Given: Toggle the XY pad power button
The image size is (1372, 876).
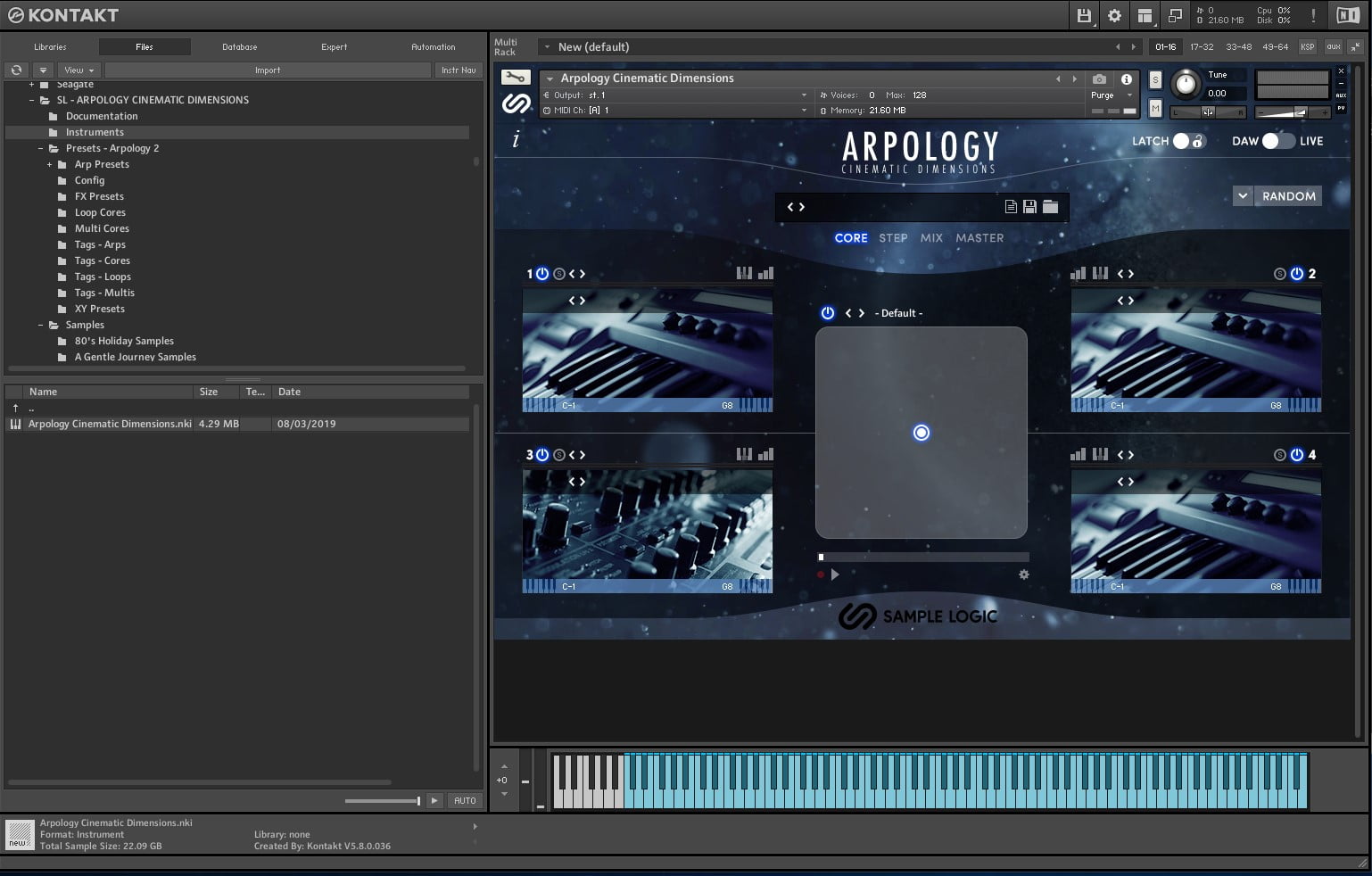Looking at the screenshot, I should coord(828,313).
